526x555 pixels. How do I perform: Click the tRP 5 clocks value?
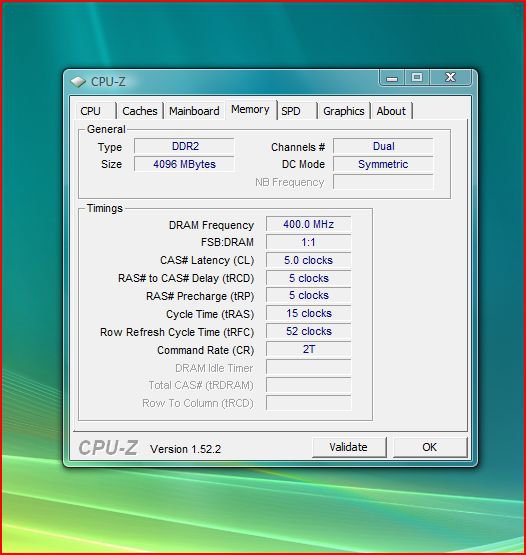309,295
